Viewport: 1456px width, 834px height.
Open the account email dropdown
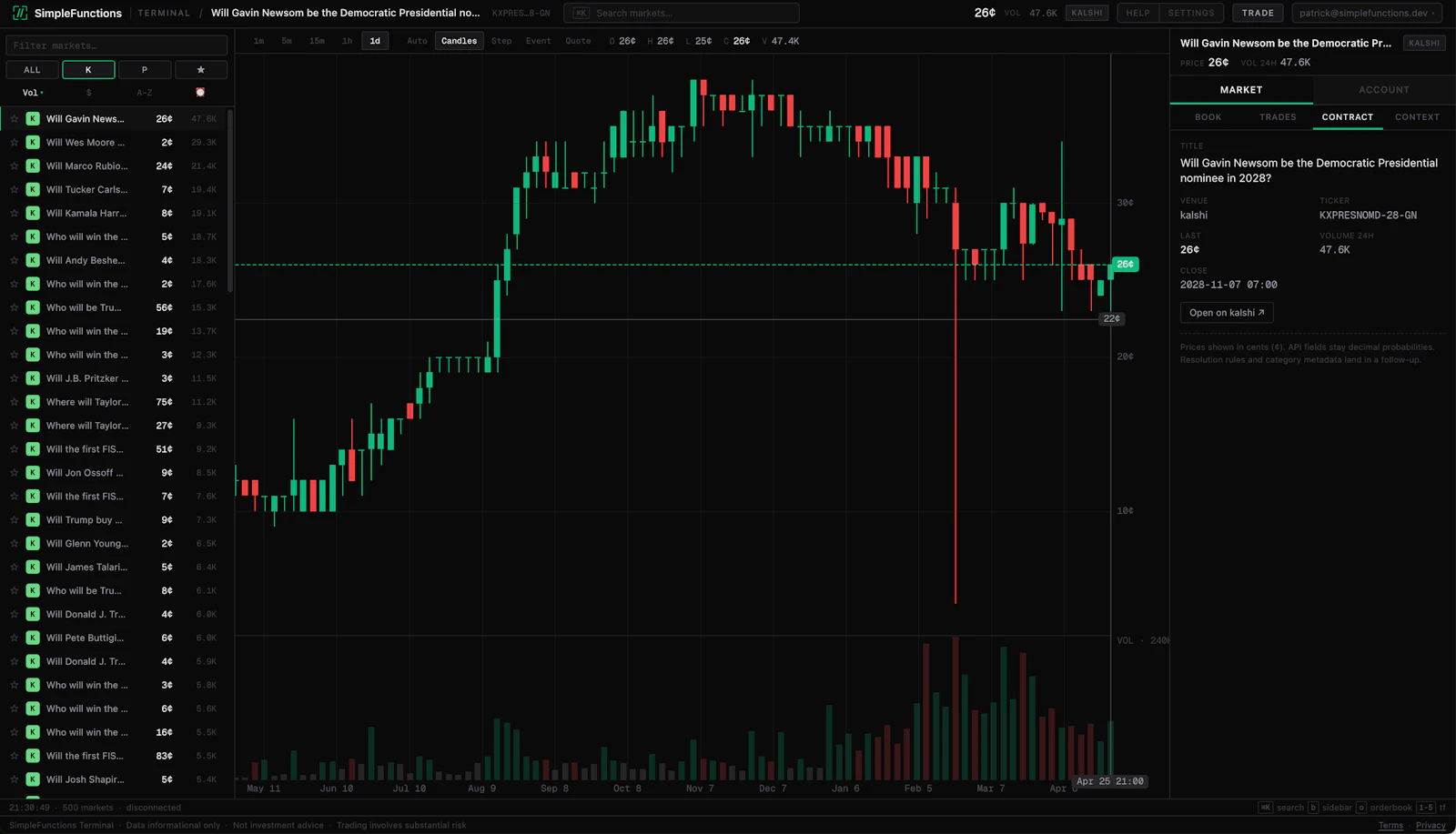[1367, 13]
